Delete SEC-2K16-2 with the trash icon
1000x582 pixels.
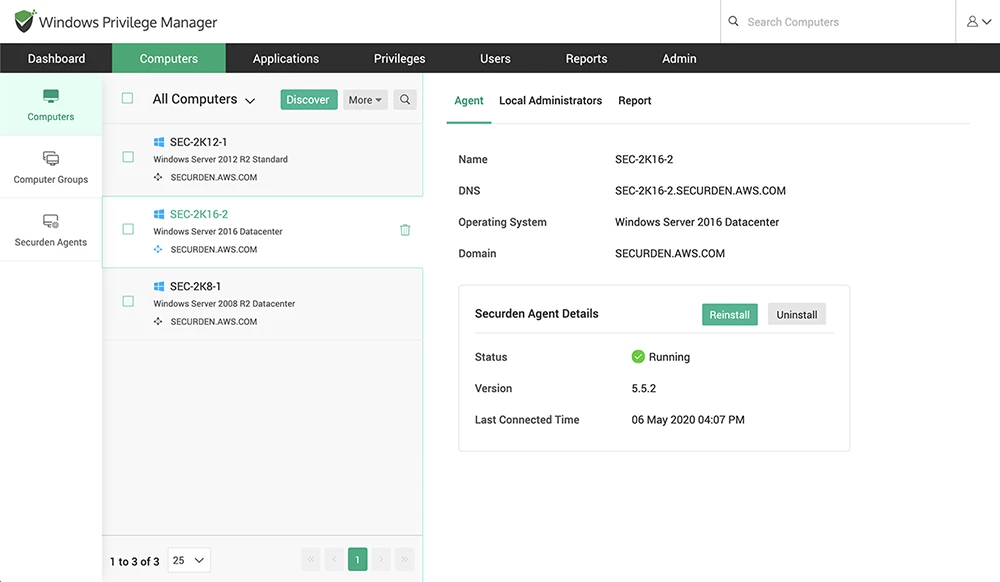[x=405, y=230]
